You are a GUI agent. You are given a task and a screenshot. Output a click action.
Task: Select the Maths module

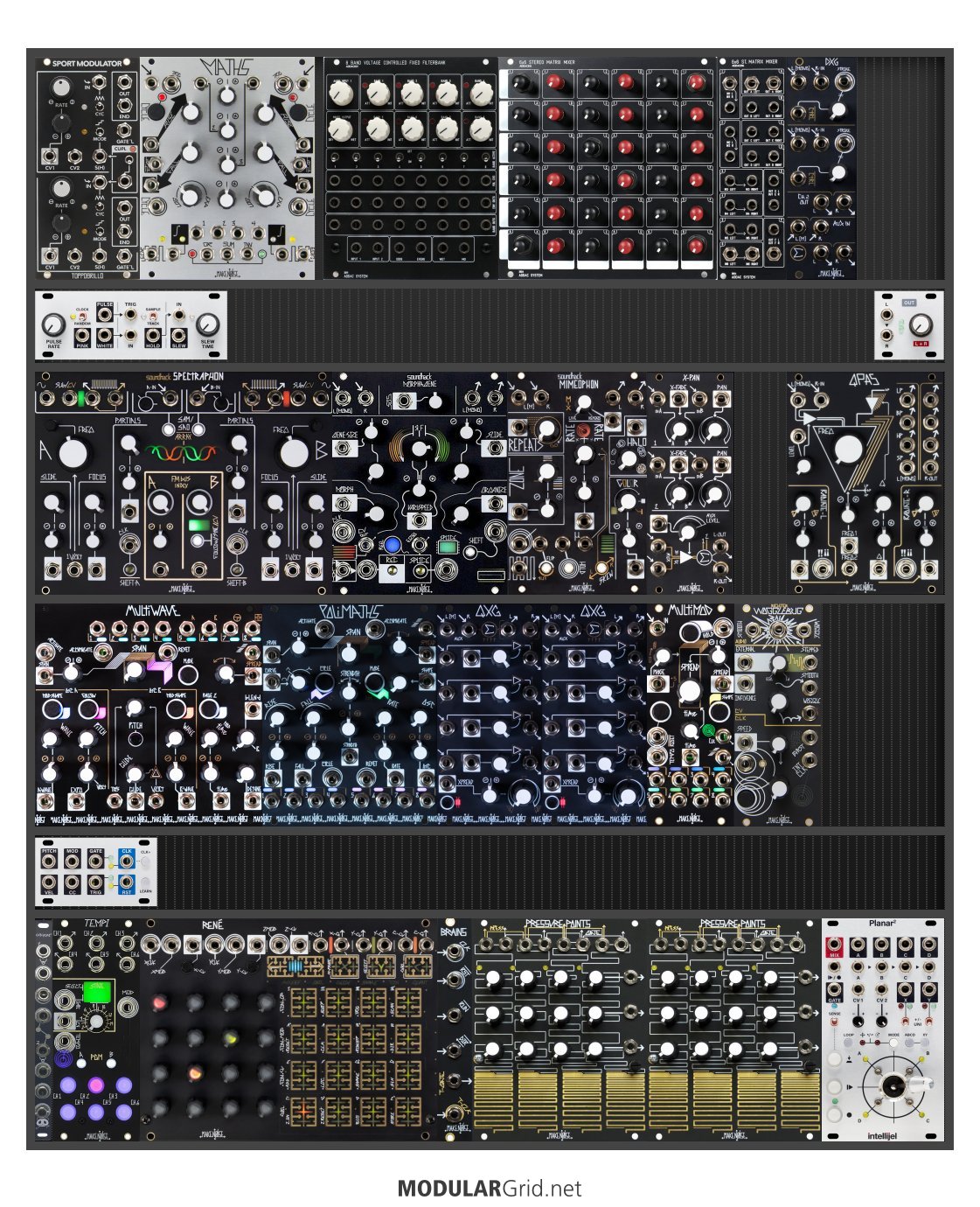point(227,168)
